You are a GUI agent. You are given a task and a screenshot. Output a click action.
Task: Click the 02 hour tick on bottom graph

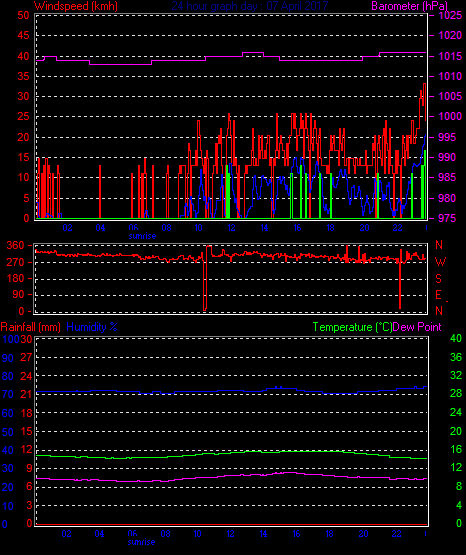(x=67, y=533)
